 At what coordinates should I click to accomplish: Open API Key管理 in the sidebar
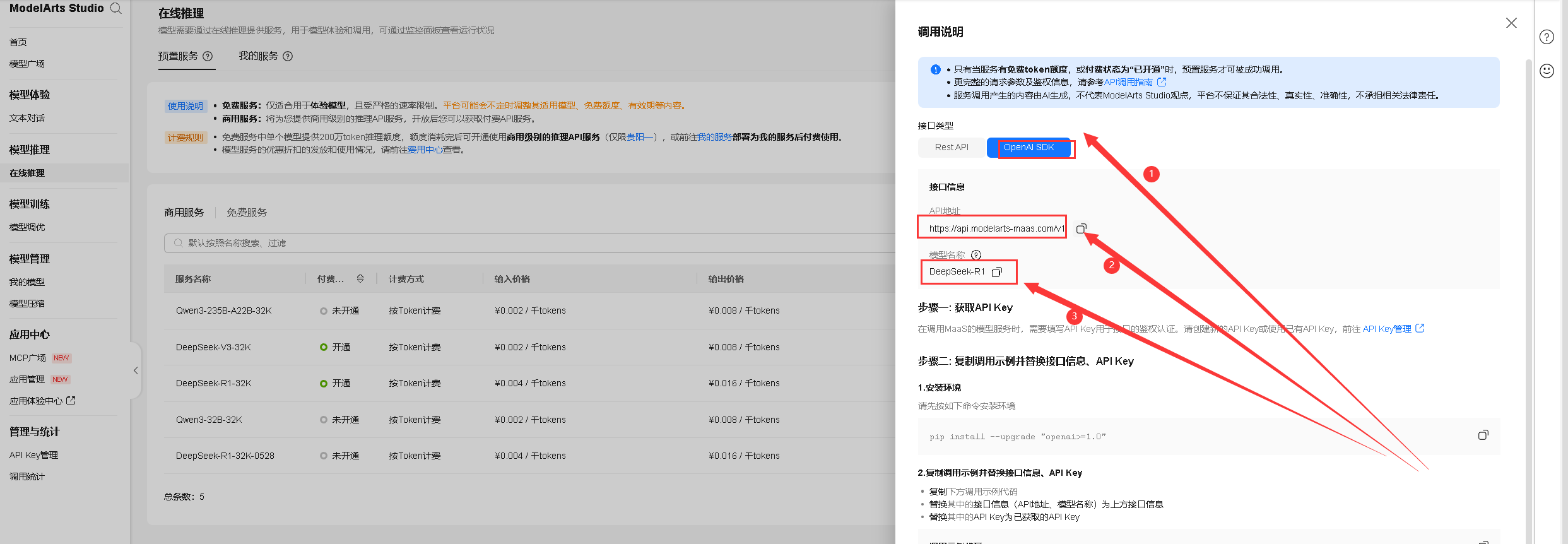pyautogui.click(x=33, y=455)
